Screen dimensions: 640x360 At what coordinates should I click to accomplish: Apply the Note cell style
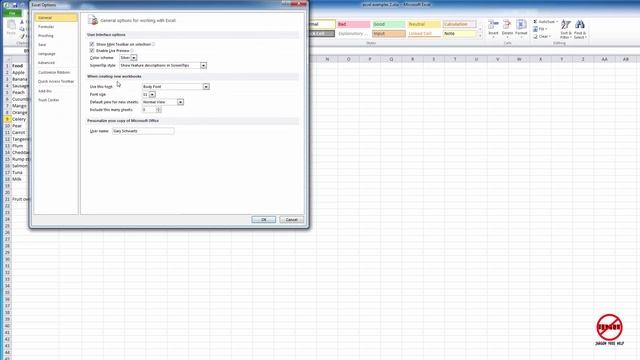click(x=460, y=33)
